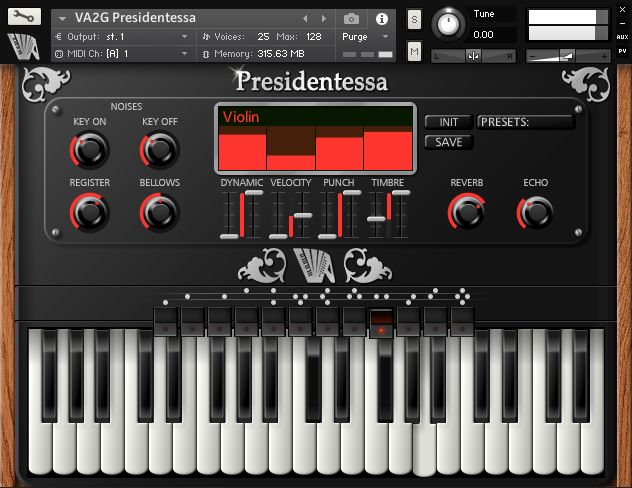Open the VA2G Presidentessa instrument name menu

point(180,18)
